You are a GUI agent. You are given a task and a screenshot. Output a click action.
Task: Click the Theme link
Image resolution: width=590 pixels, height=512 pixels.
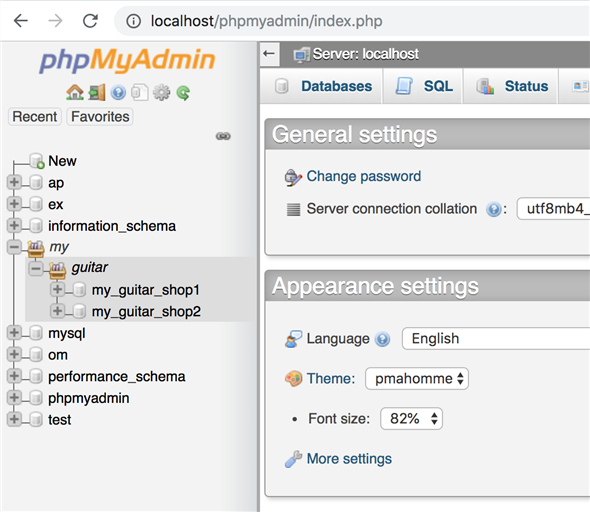point(330,378)
